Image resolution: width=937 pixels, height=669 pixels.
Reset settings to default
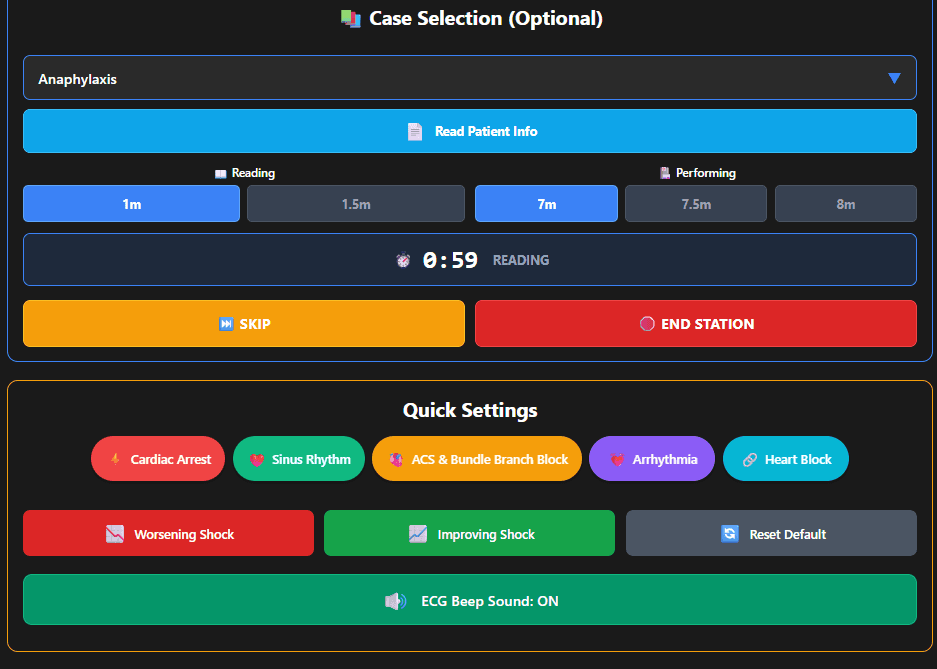[770, 533]
